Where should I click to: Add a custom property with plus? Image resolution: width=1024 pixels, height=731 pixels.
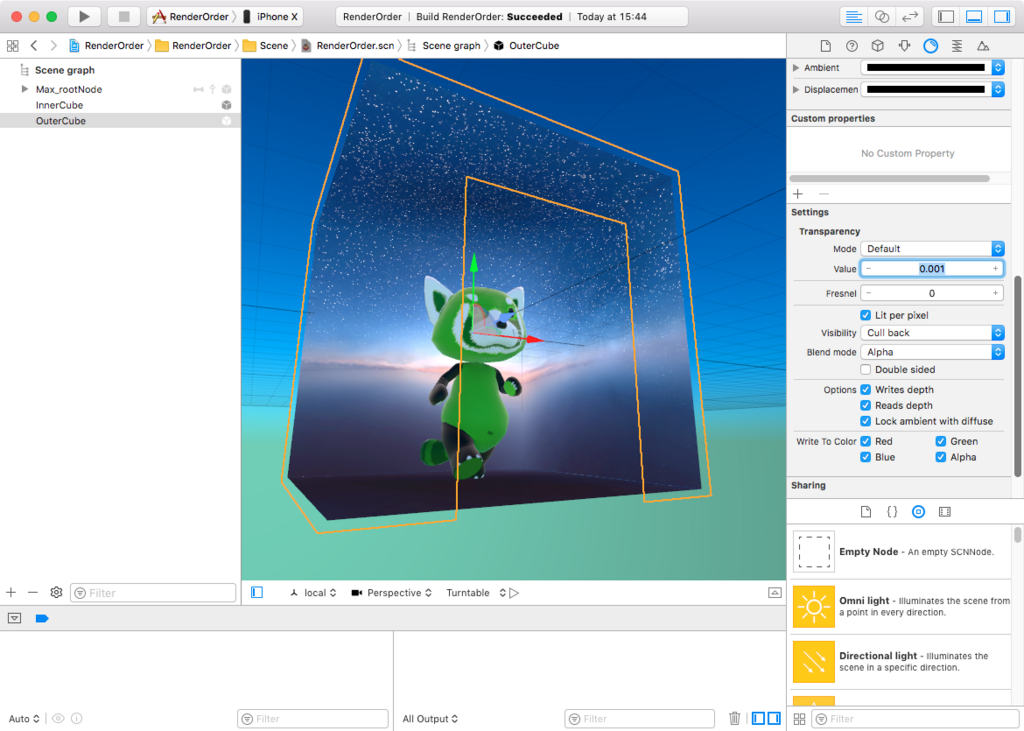[x=797, y=194]
